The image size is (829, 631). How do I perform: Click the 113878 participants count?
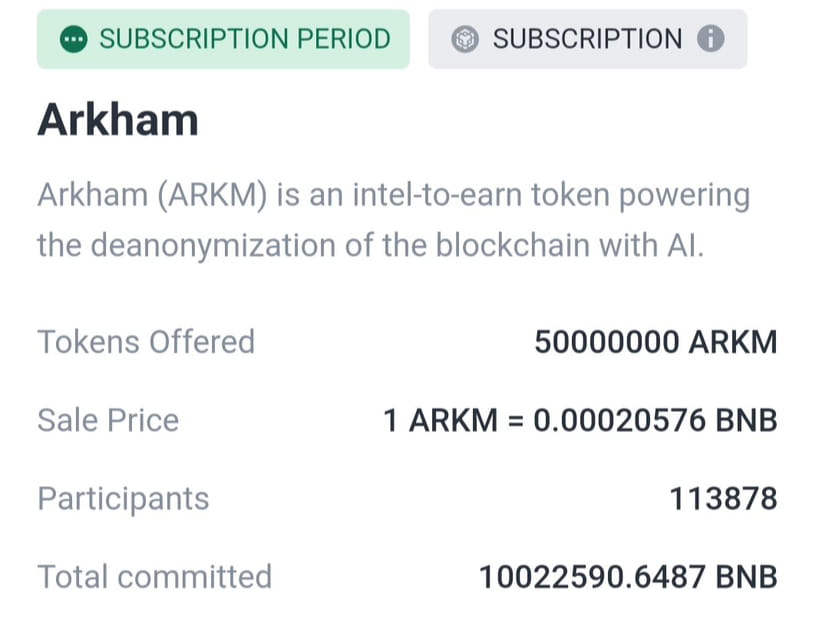[723, 499]
